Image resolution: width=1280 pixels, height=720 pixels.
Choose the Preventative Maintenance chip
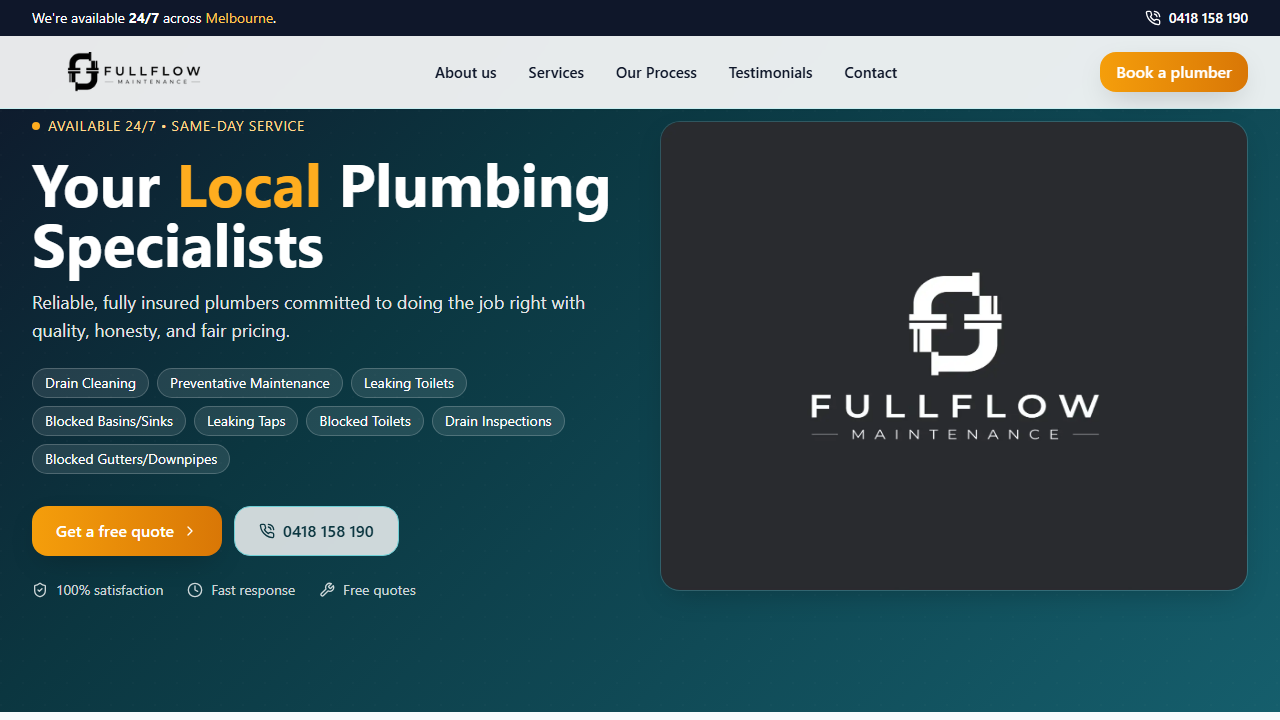(249, 383)
